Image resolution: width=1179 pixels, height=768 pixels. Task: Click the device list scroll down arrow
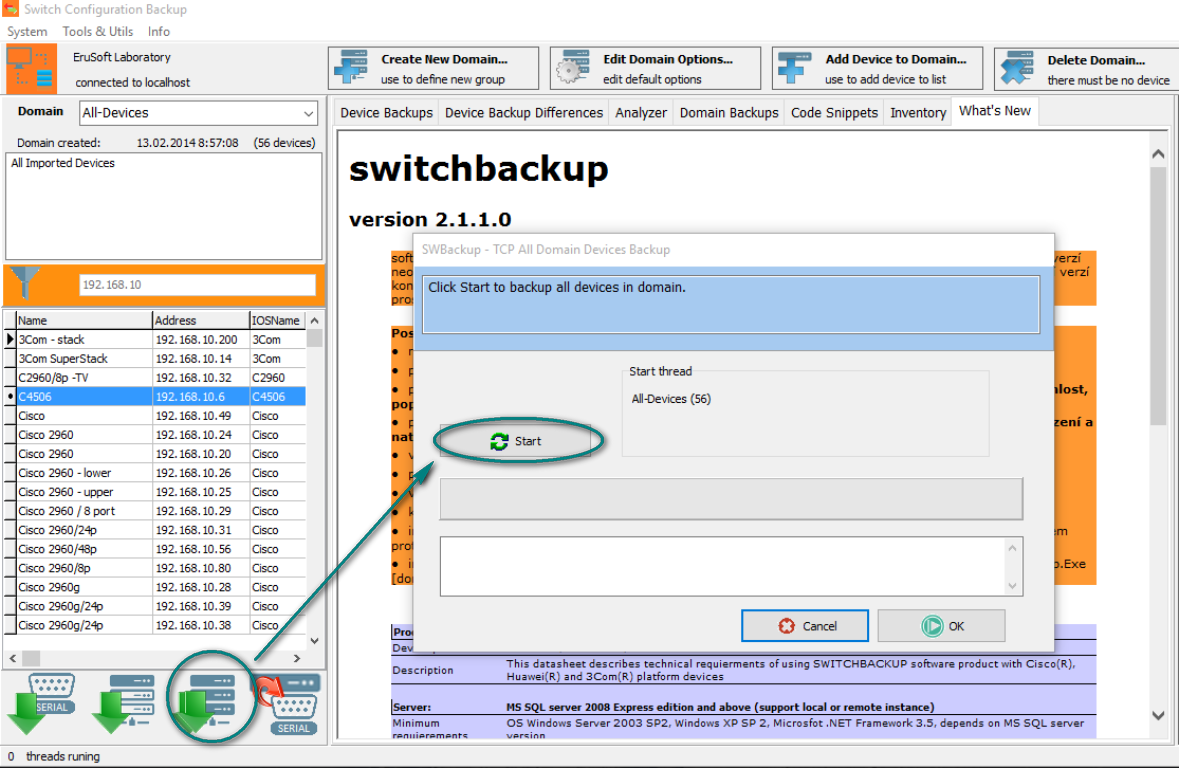click(x=314, y=641)
